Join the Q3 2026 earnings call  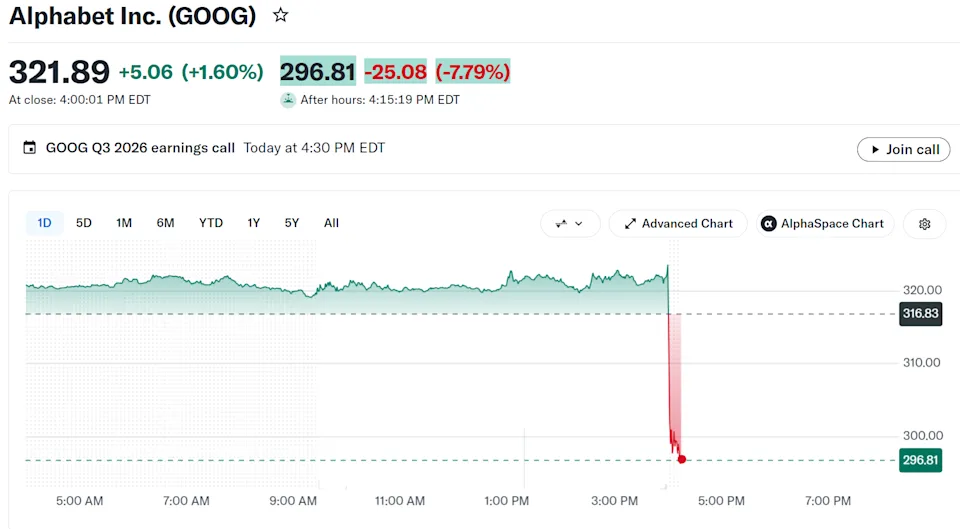tap(904, 149)
